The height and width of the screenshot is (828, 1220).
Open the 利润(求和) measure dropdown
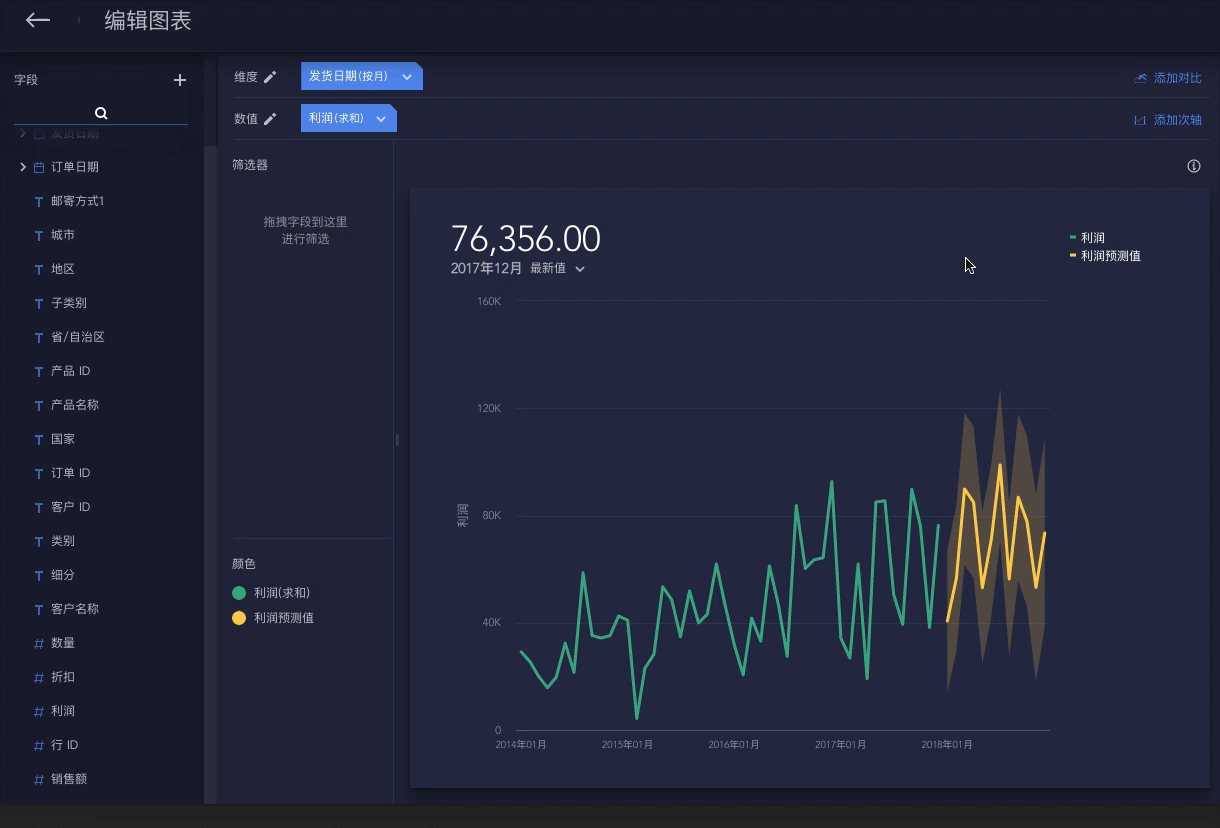pos(381,119)
